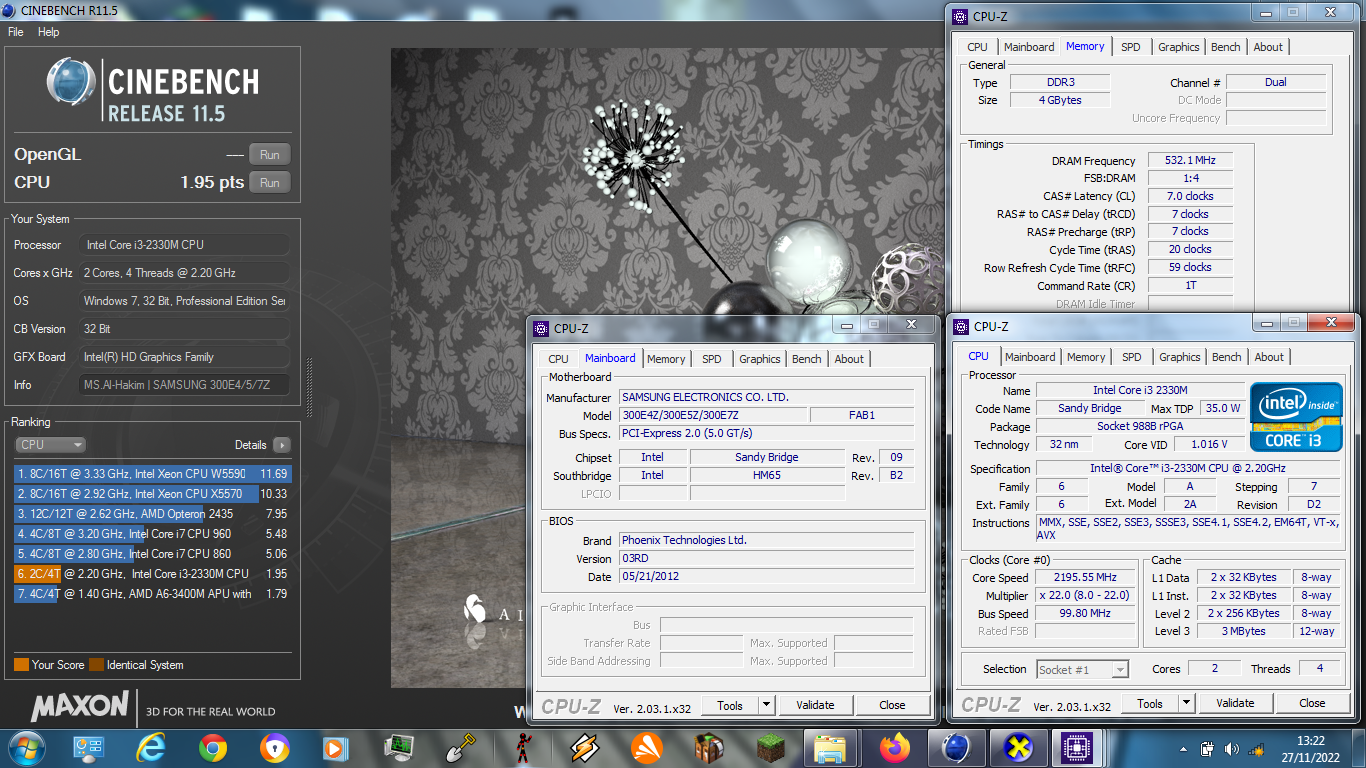Image resolution: width=1366 pixels, height=768 pixels.
Task: Open Bench tab in CPU-Z Mainboard window
Action: 807,359
